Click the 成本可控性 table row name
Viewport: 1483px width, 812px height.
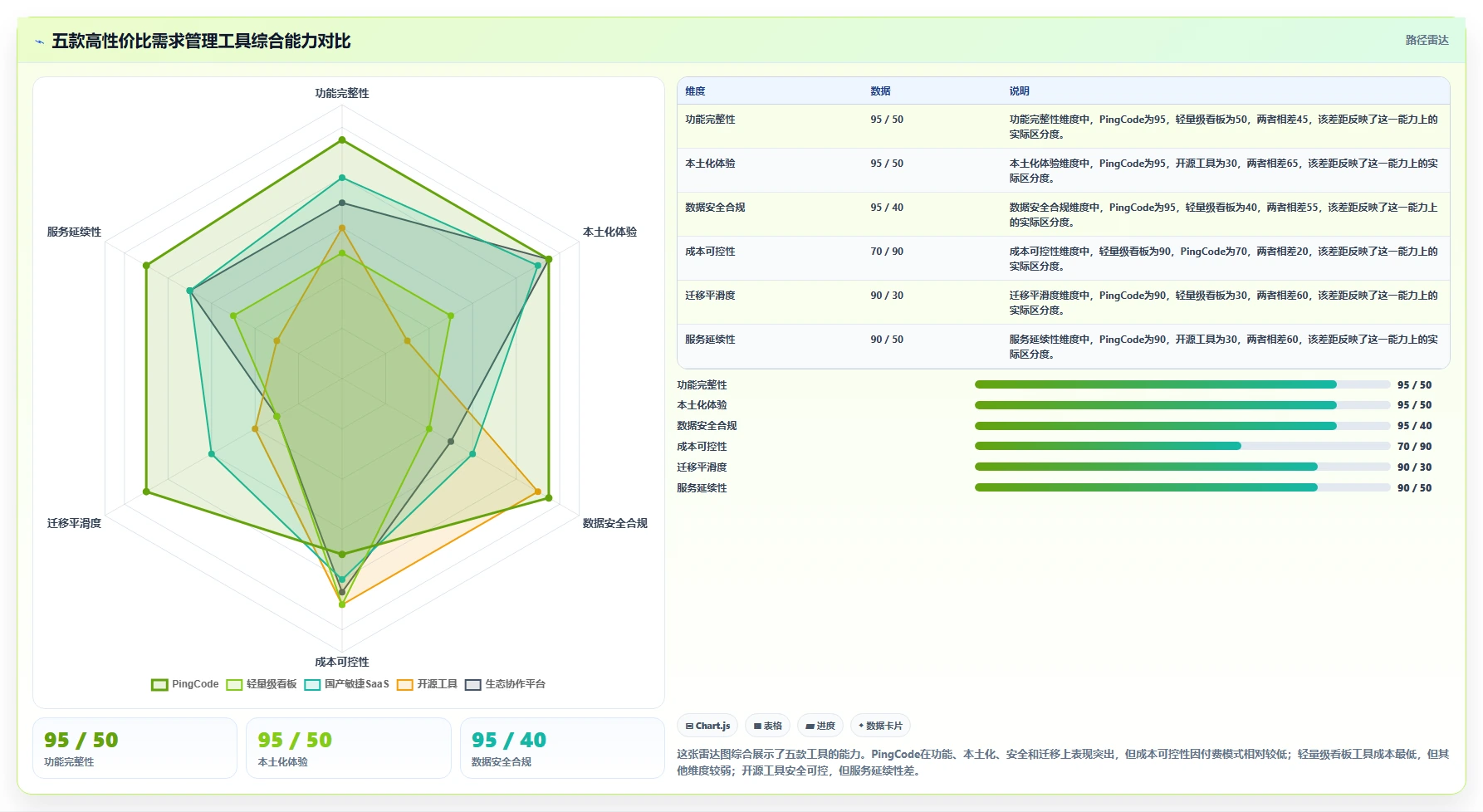(710, 252)
